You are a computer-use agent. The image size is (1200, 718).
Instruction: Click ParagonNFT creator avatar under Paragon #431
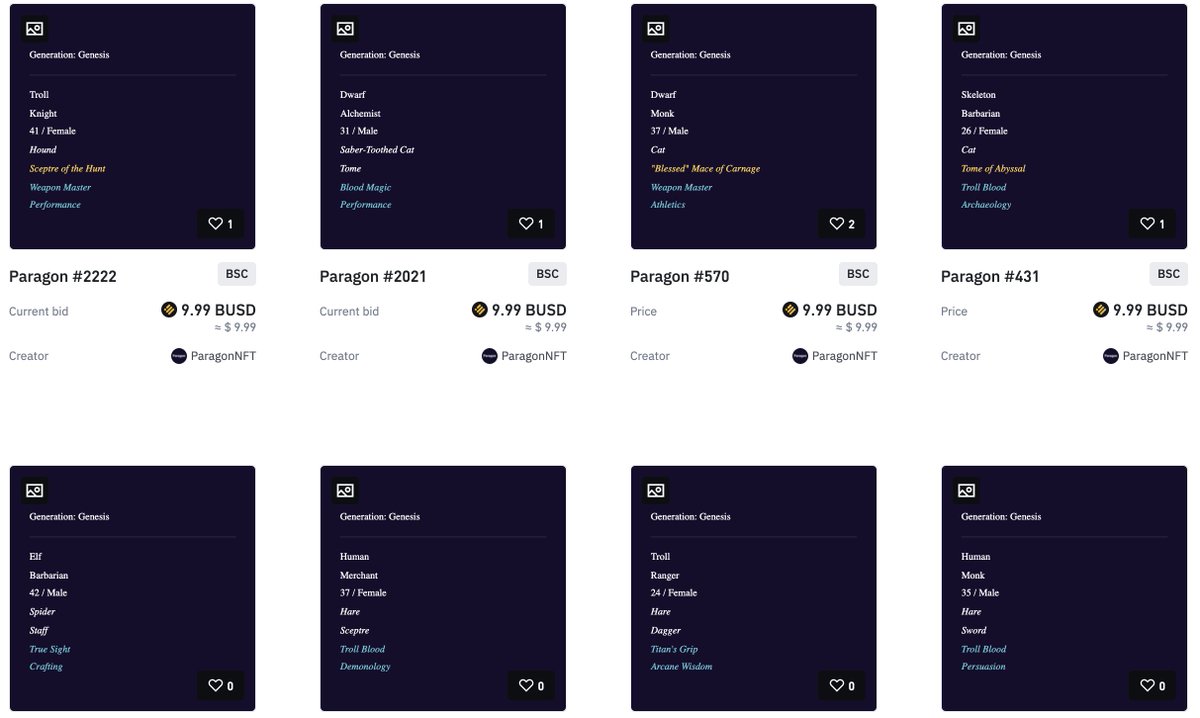tap(1111, 356)
